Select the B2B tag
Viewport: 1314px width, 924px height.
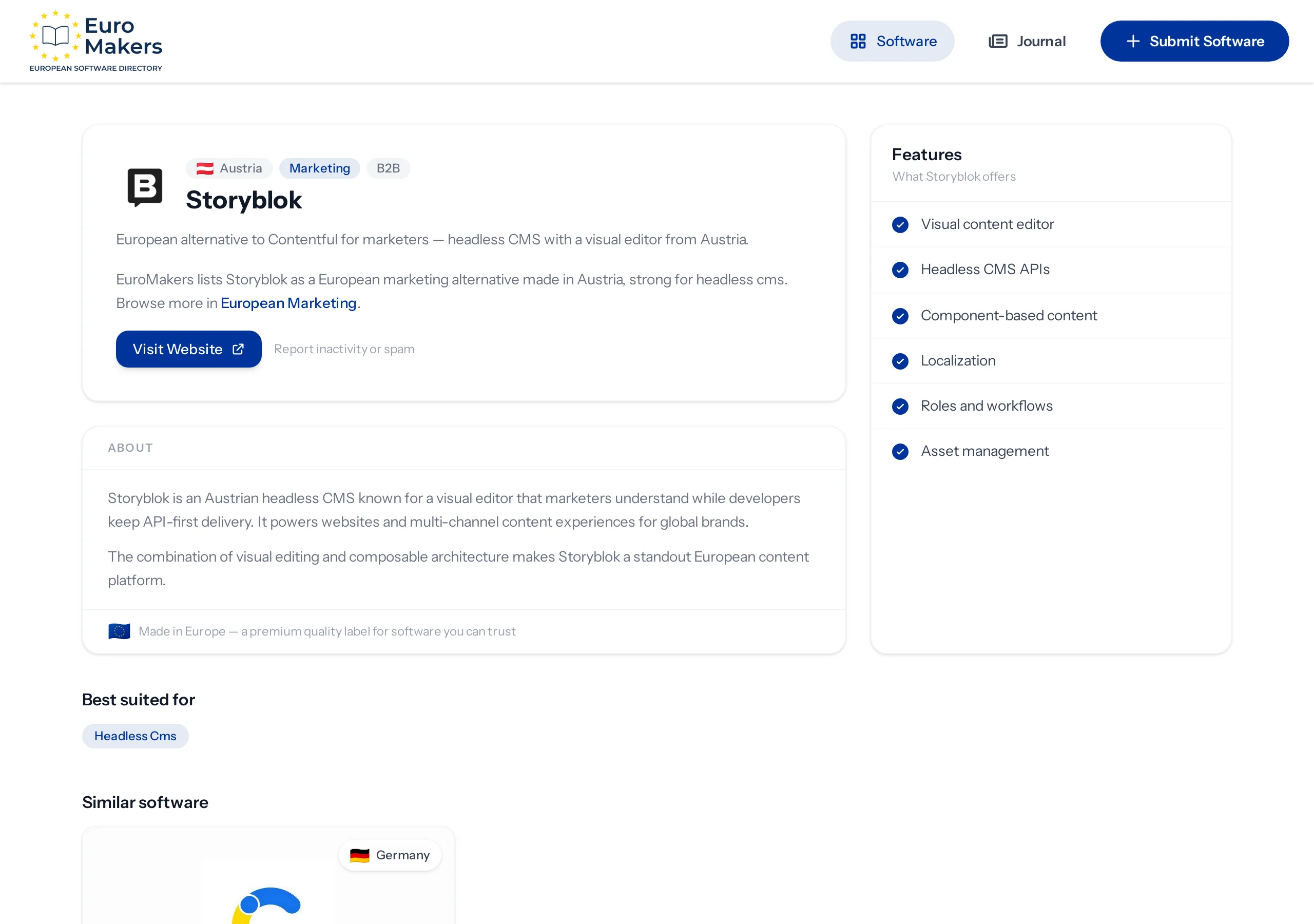click(x=388, y=168)
